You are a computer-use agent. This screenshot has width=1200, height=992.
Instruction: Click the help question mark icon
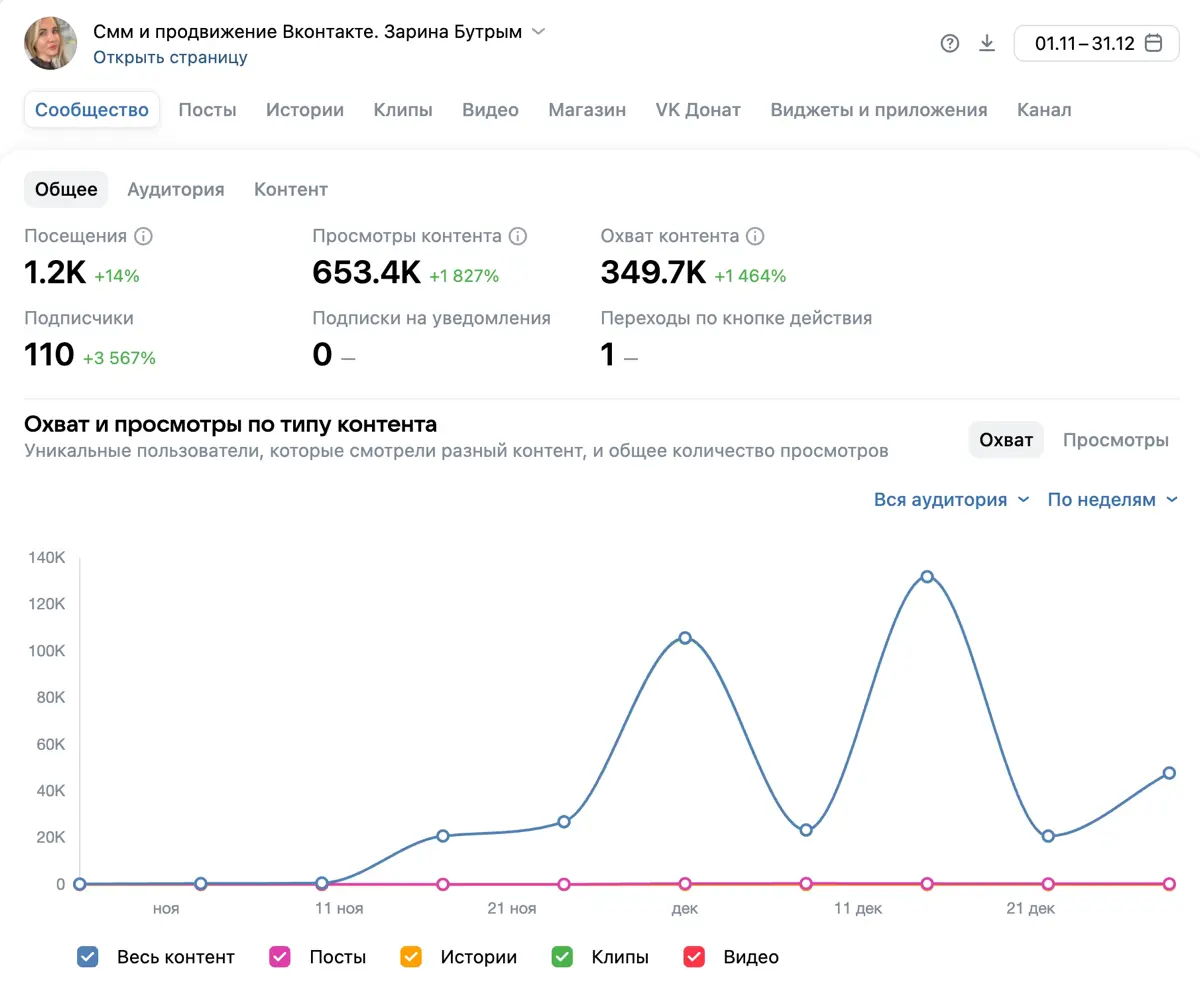coord(950,43)
